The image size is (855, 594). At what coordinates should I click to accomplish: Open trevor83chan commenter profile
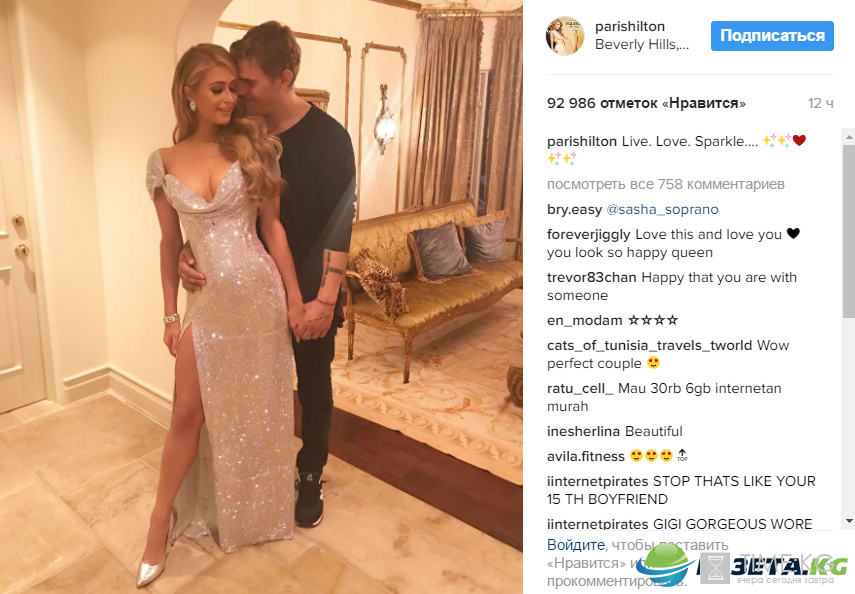[x=592, y=278]
